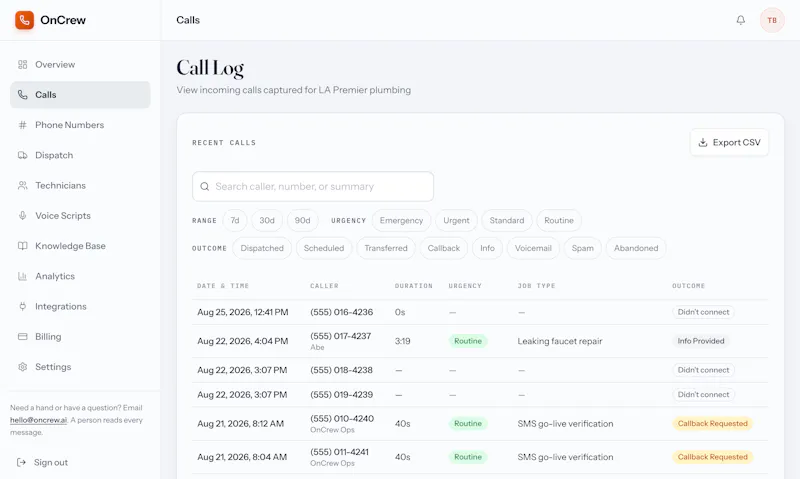Click the download icon in Export CSV
The image size is (800, 479).
click(x=703, y=142)
